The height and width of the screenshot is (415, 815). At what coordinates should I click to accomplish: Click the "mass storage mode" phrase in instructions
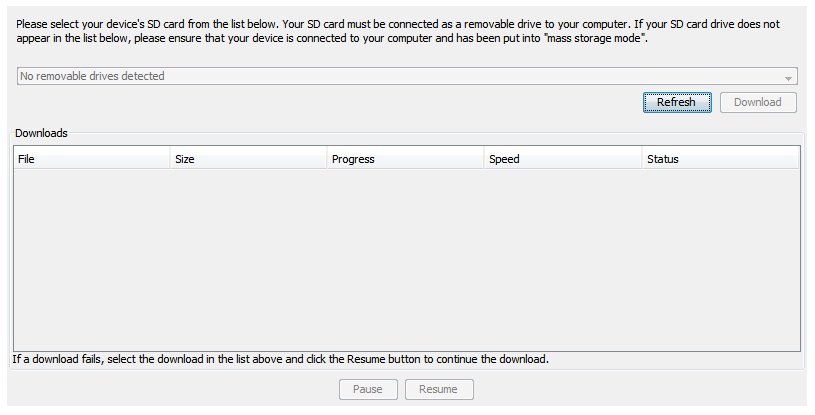pos(595,38)
